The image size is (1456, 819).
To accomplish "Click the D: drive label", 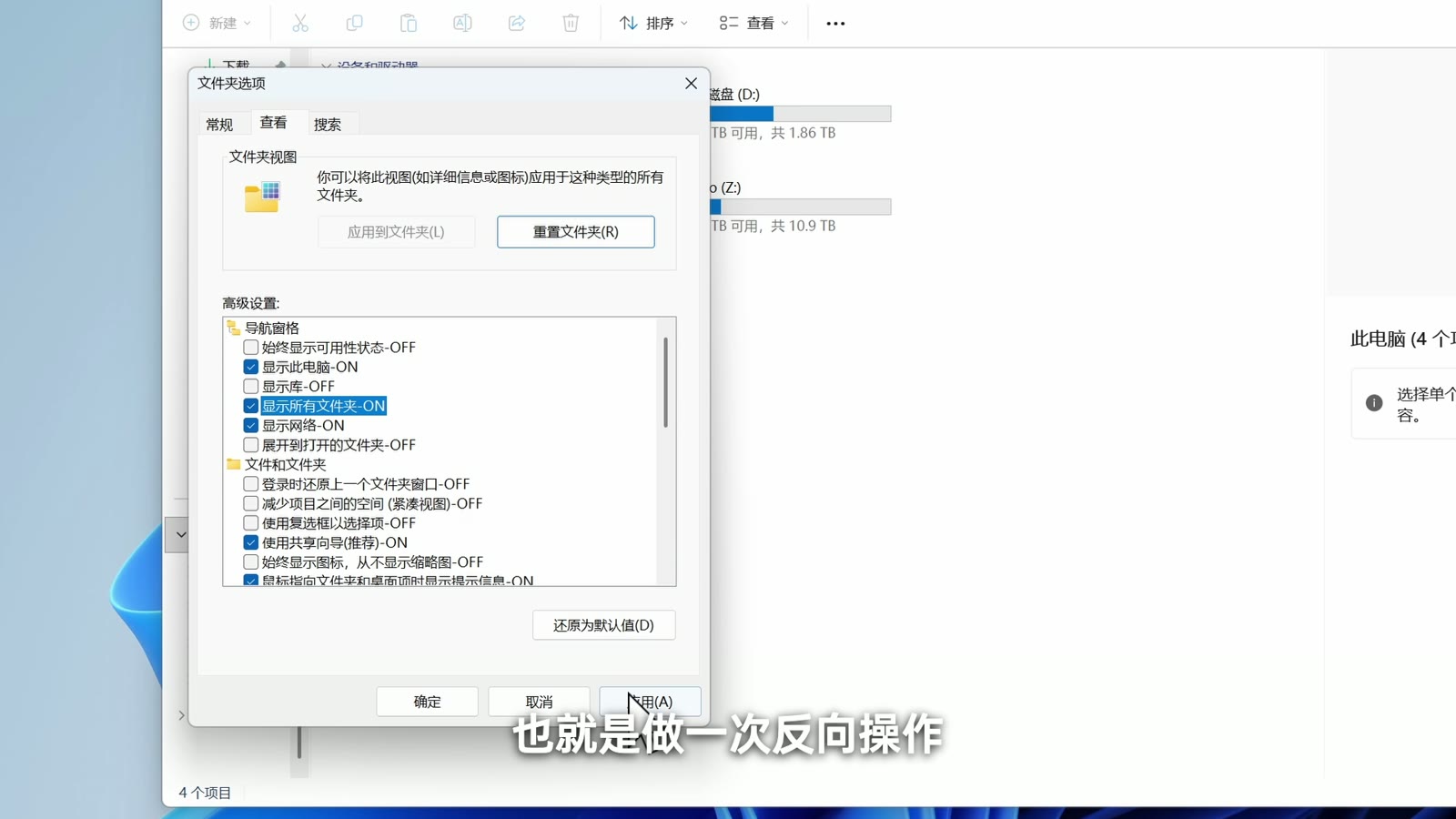I will coord(734,94).
